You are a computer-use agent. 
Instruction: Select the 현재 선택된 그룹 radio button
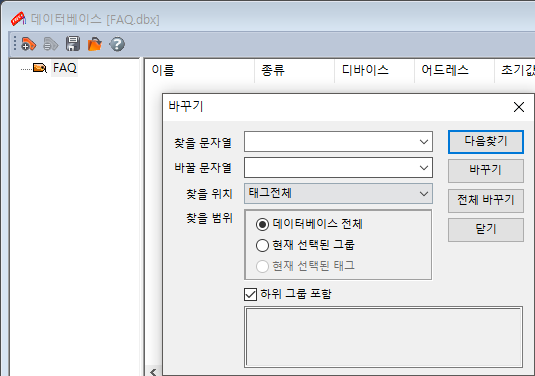(x=262, y=245)
